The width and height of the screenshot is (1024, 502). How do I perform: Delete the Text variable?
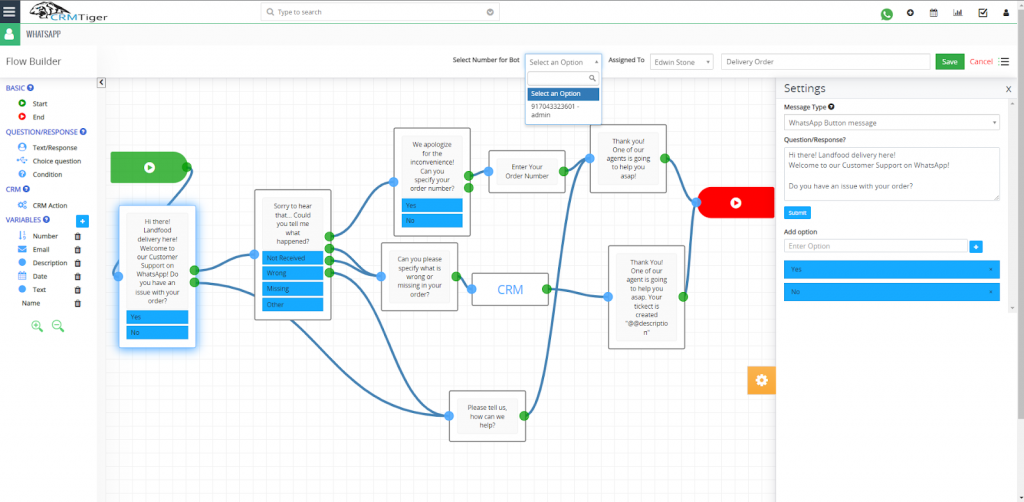[x=78, y=290]
